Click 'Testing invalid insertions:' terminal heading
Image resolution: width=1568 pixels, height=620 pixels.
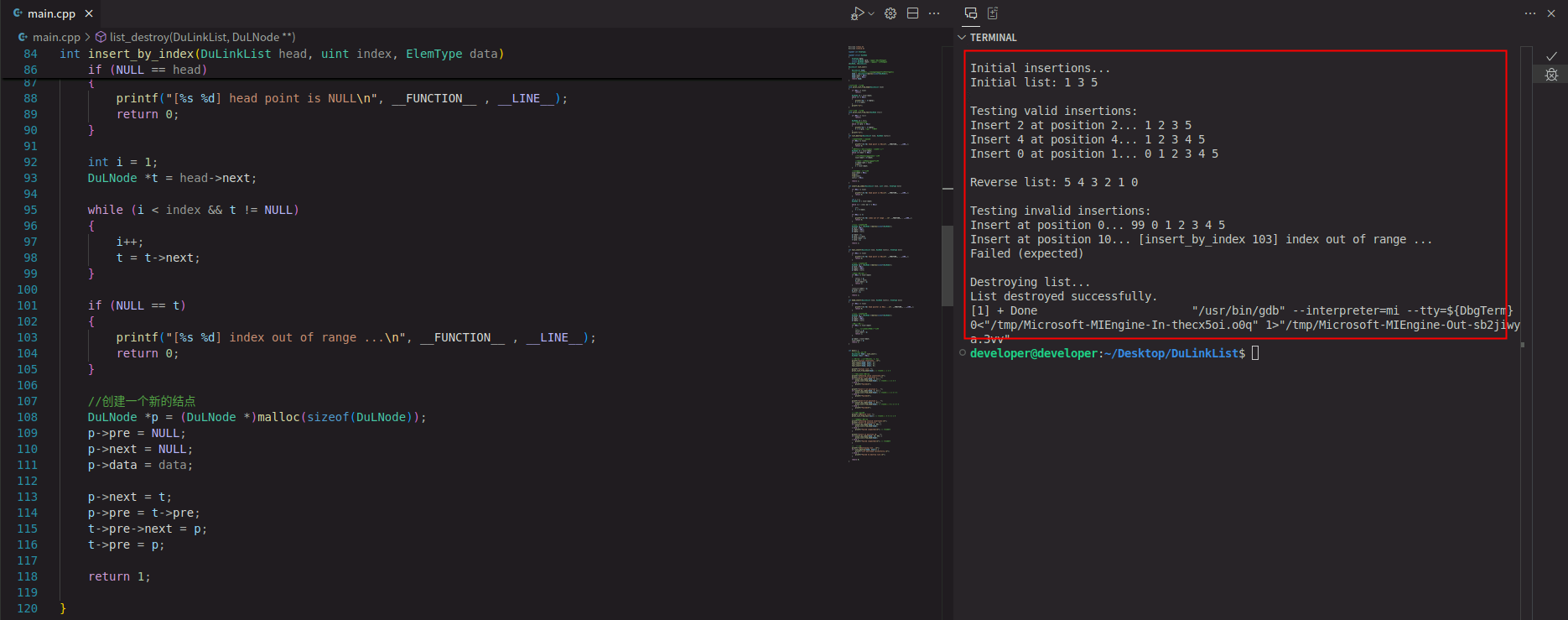(x=1061, y=211)
